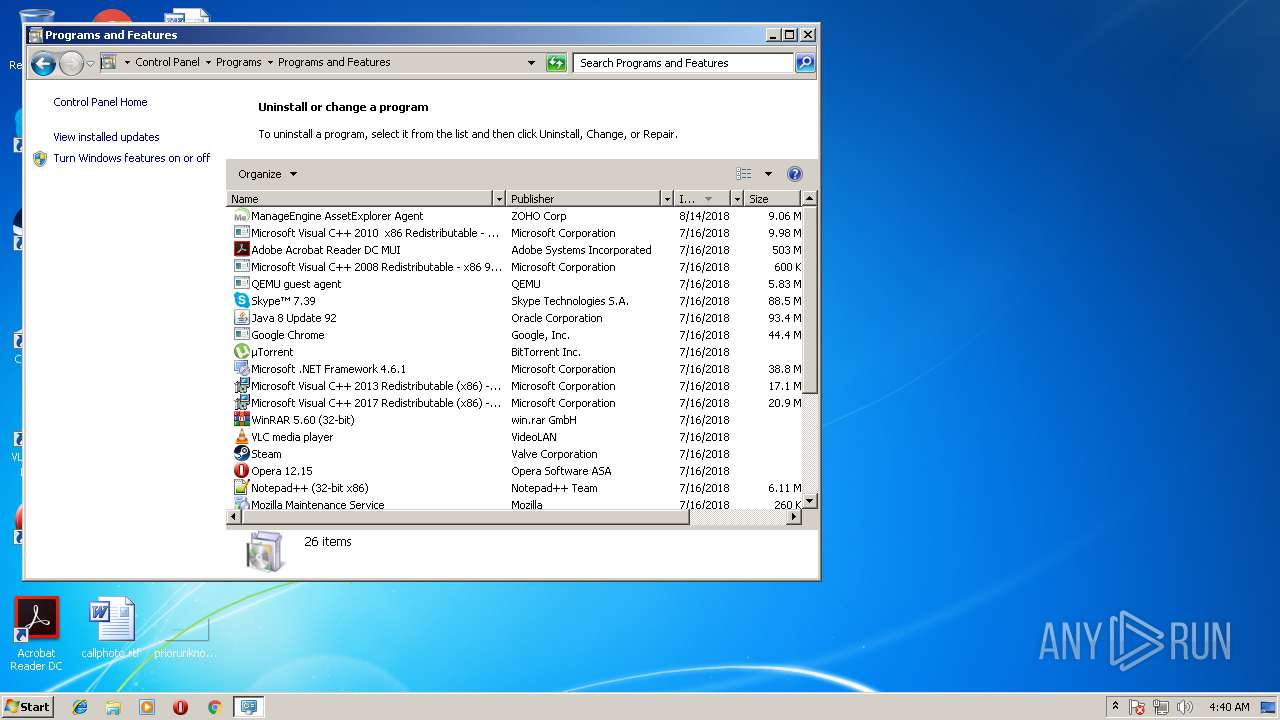The image size is (1280, 720).
Task: Click Skype Technologies S.A. publisher cell
Action: coord(570,301)
